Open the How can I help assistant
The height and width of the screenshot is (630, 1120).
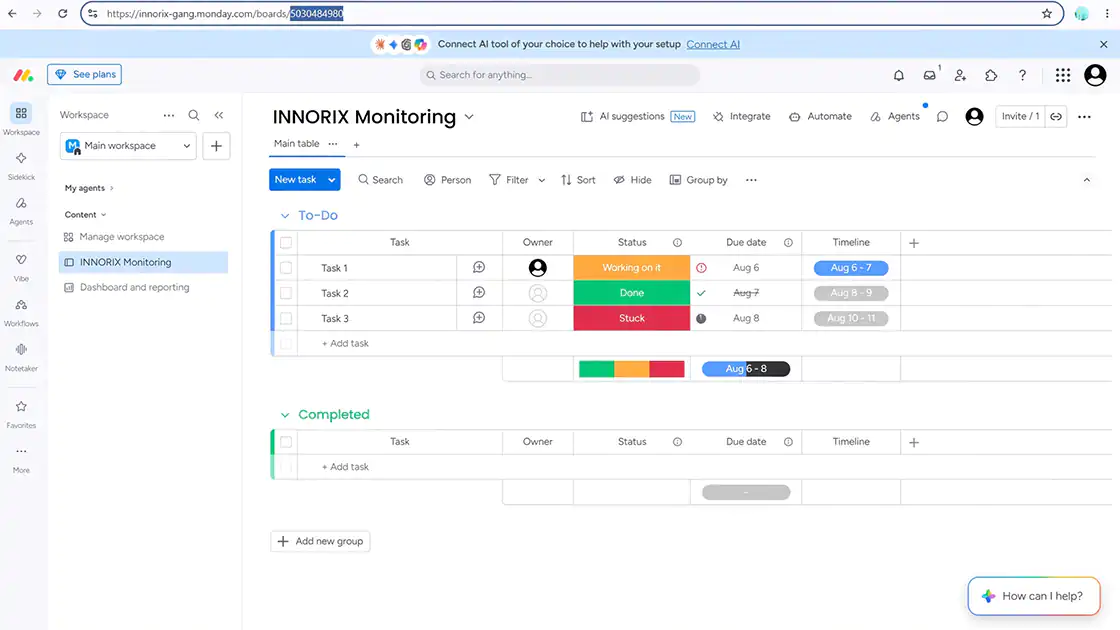coord(1034,596)
